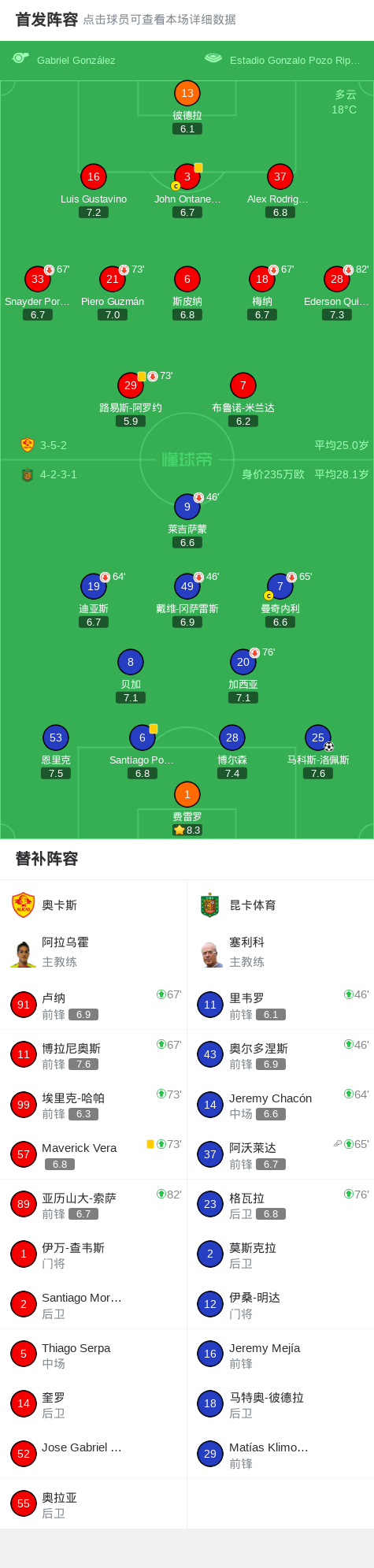Image resolution: width=374 pixels, height=1568 pixels.
Task: View substitute 博拉尼奥斯 number 11 details
Action: (94, 1054)
